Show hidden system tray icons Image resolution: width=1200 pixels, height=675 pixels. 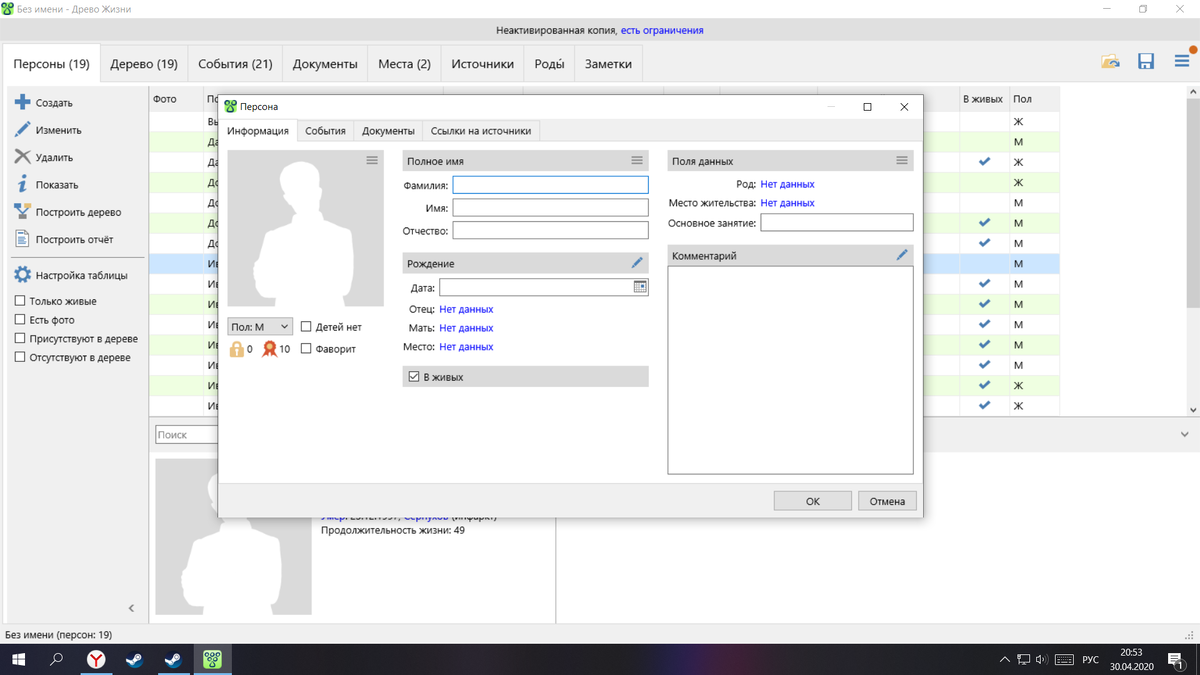pos(1004,660)
